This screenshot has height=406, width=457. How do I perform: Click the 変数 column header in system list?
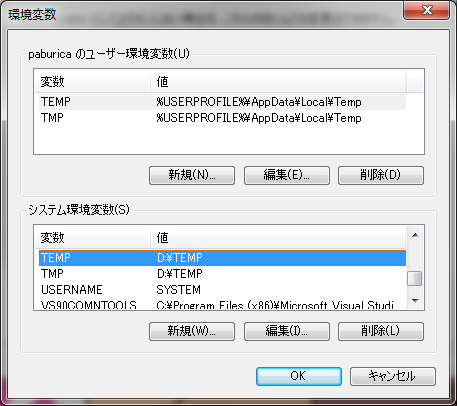[92, 238]
